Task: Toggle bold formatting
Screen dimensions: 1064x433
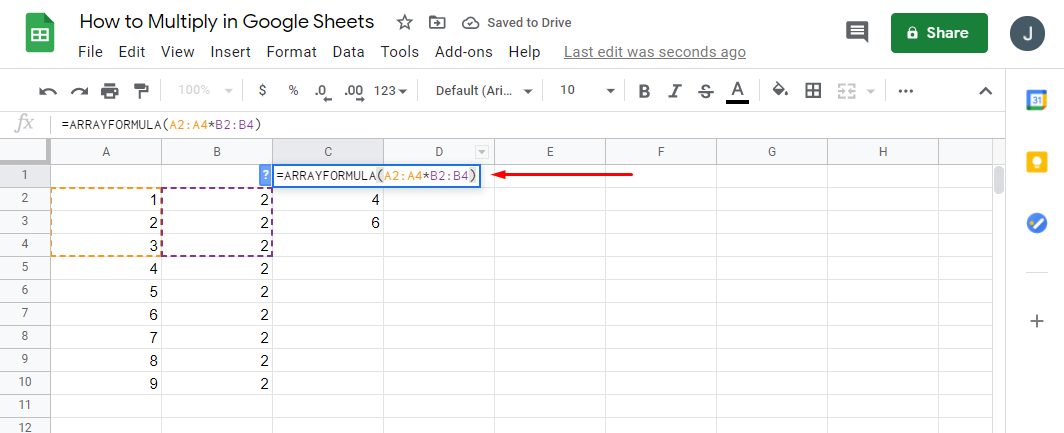Action: [644, 91]
